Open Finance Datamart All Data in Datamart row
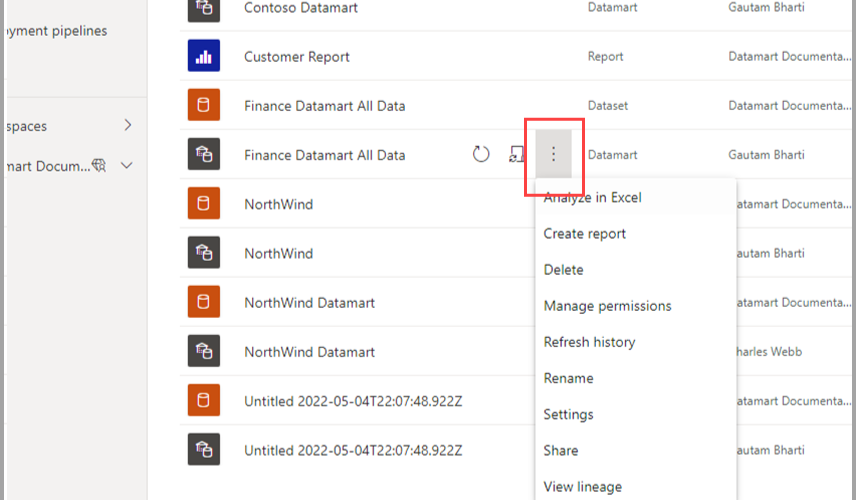 [x=324, y=155]
